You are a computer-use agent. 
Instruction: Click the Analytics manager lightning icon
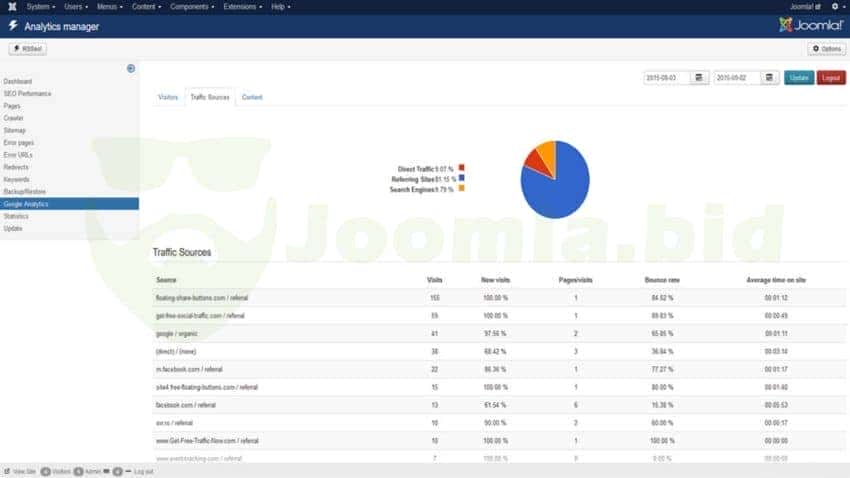12,26
